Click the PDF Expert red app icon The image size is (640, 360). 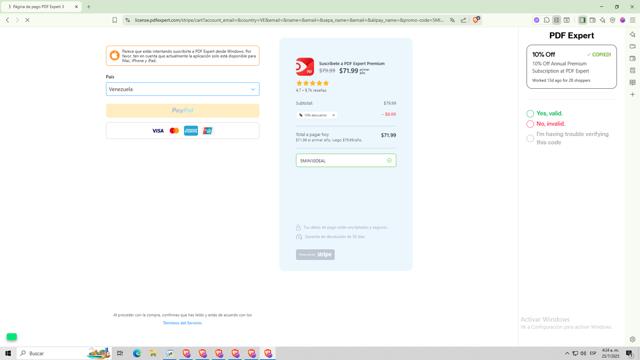point(305,67)
